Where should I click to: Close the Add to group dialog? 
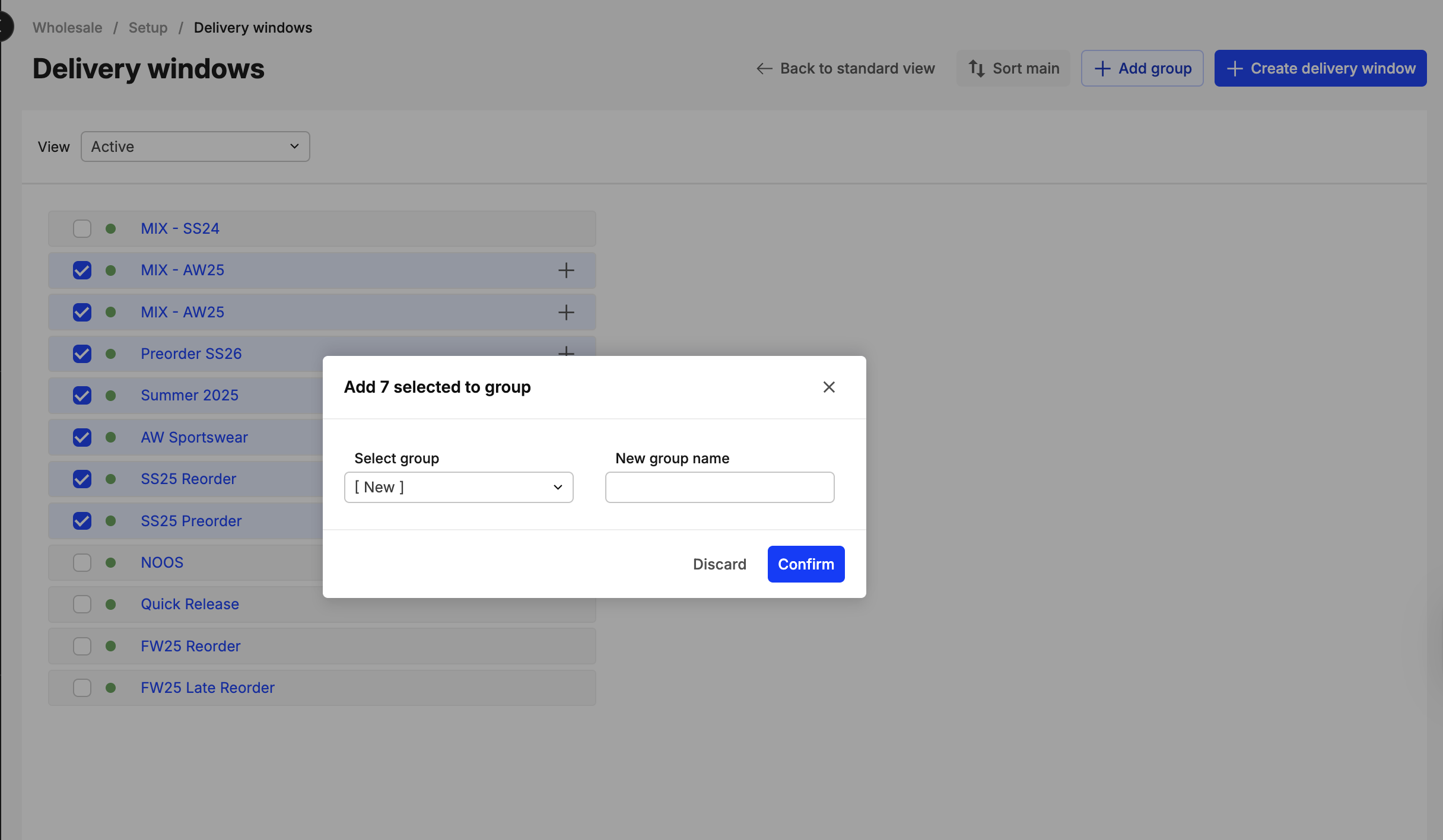(829, 387)
